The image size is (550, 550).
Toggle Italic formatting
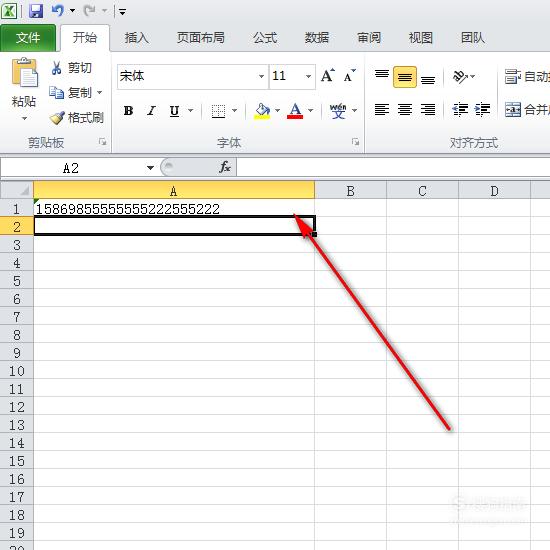(x=151, y=111)
